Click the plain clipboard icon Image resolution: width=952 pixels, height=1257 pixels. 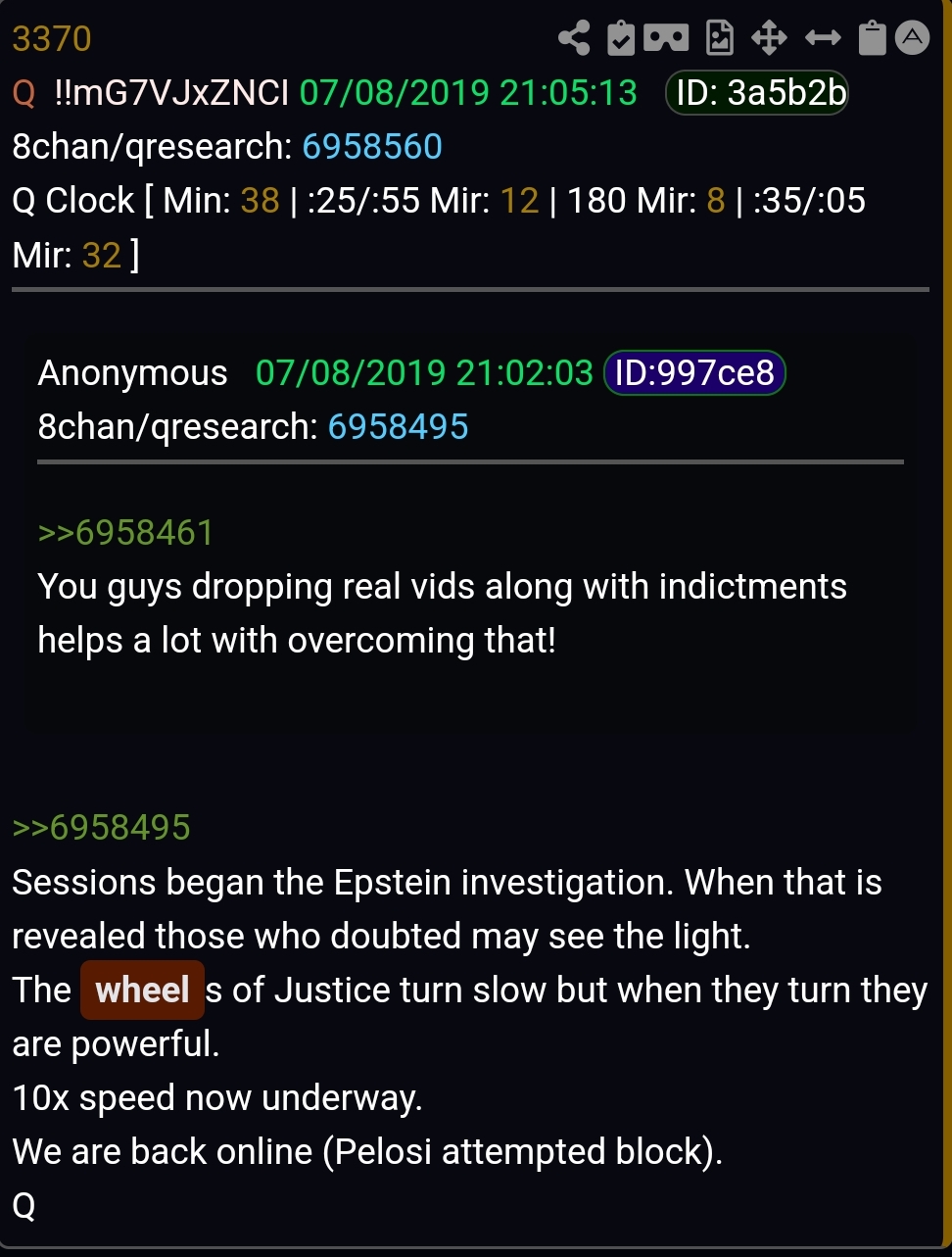(x=872, y=38)
